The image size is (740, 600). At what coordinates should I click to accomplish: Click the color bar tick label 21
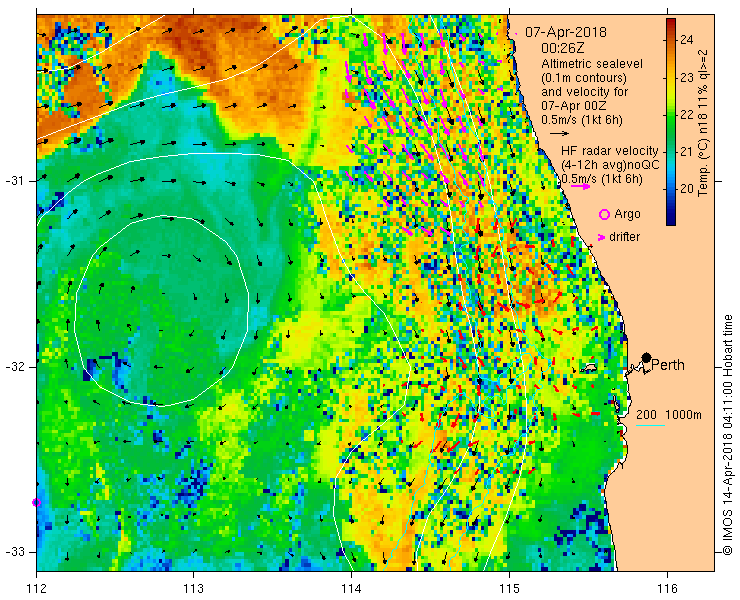tap(687, 152)
